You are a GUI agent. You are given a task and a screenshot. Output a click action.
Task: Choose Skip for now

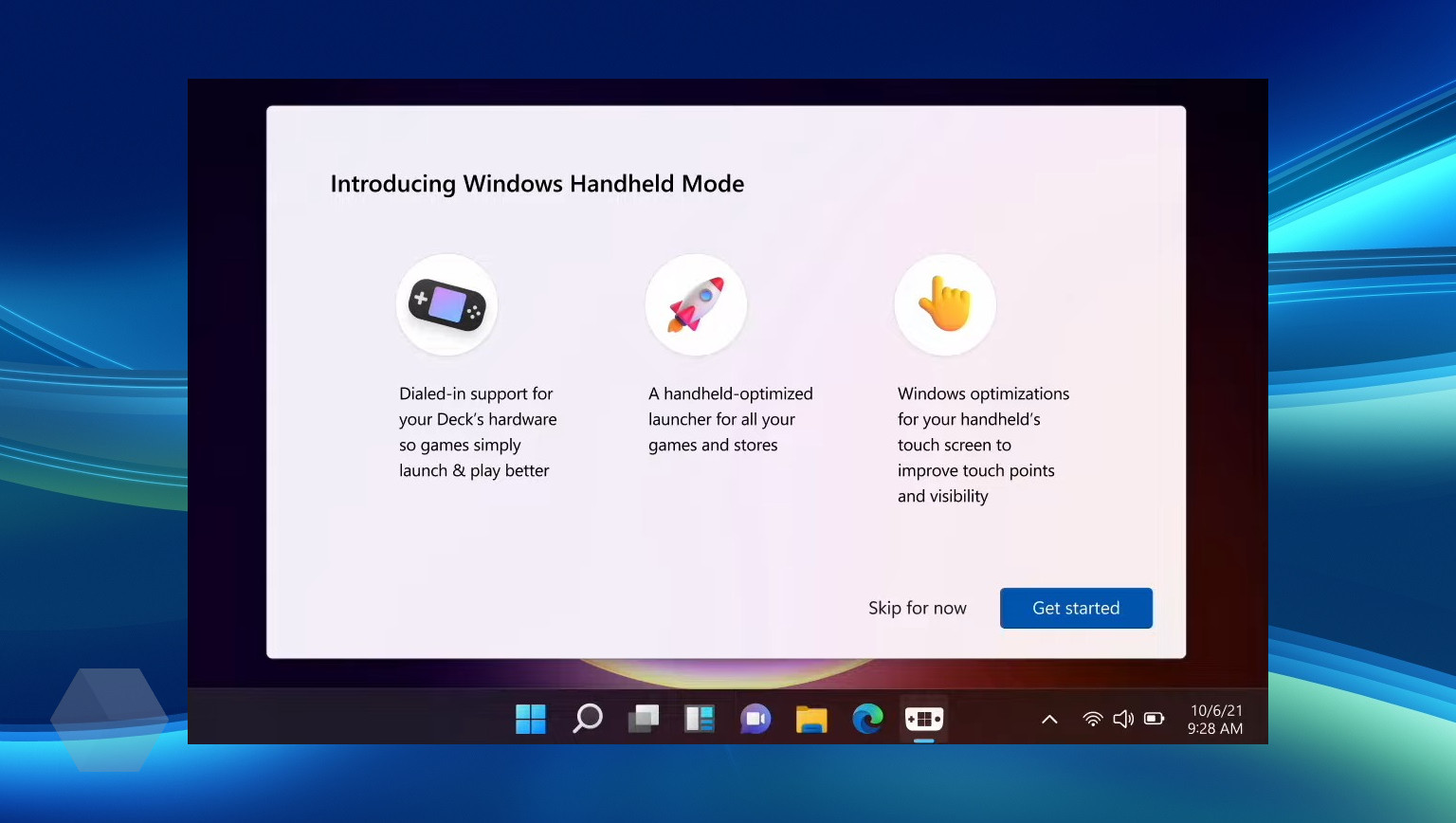(918, 608)
